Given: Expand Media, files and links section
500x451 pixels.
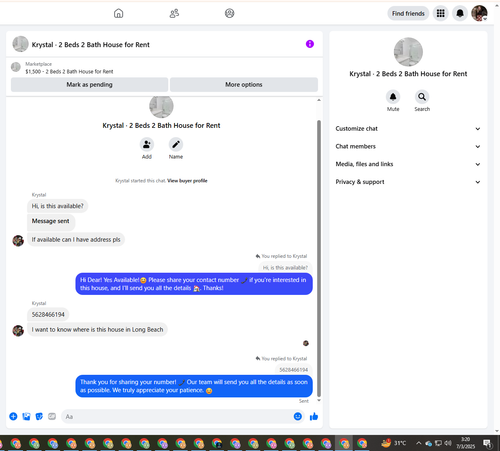Looking at the screenshot, I should point(408,164).
